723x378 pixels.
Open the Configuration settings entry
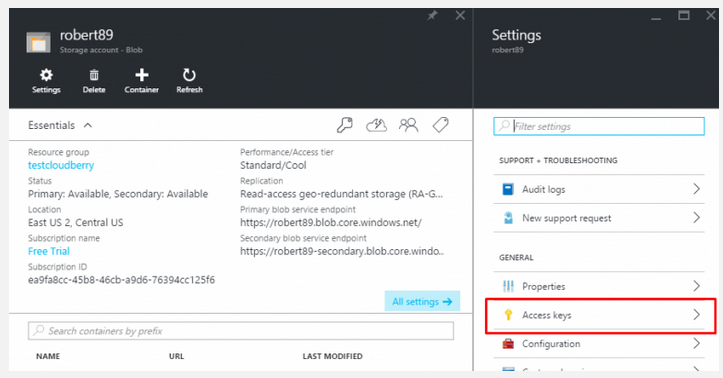coord(599,343)
